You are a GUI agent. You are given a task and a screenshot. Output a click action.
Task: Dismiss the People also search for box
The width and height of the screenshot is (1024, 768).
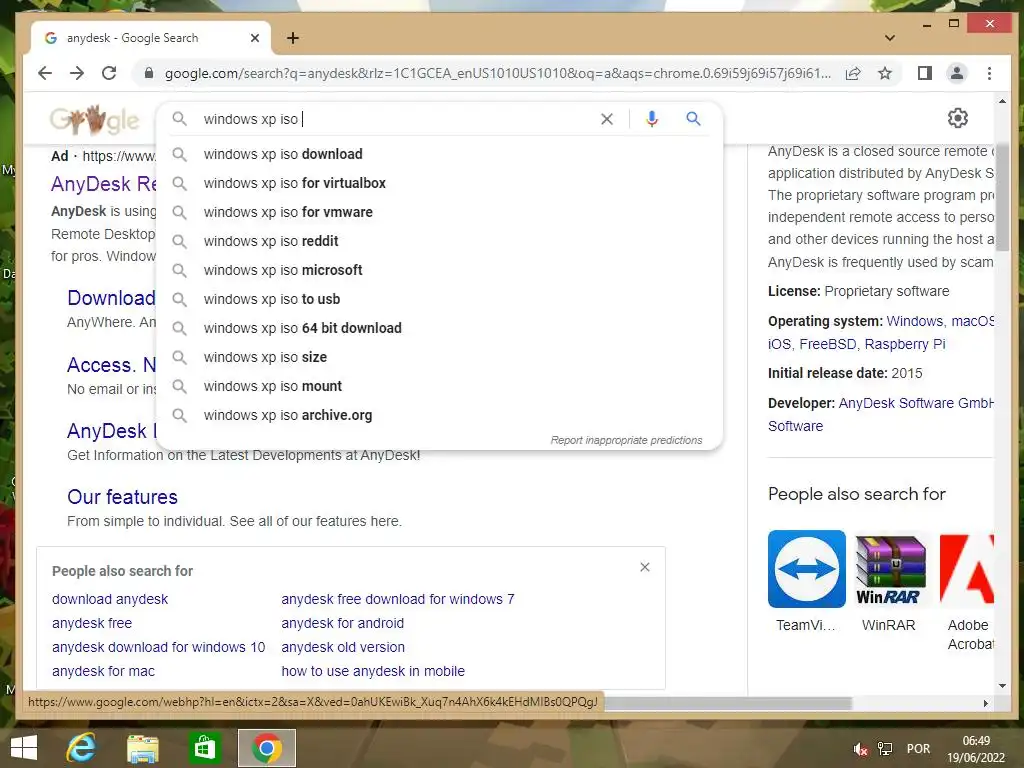[645, 567]
